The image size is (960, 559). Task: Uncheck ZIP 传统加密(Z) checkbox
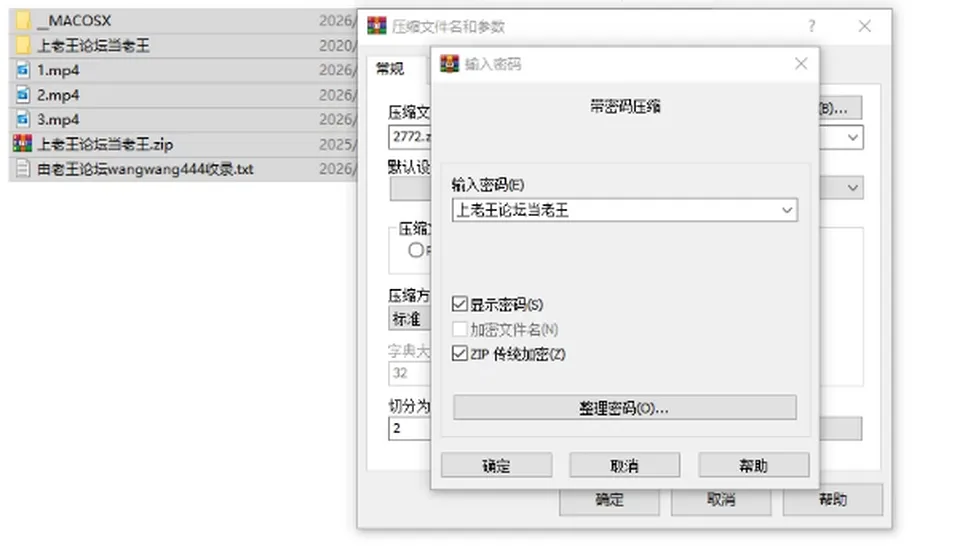459,354
